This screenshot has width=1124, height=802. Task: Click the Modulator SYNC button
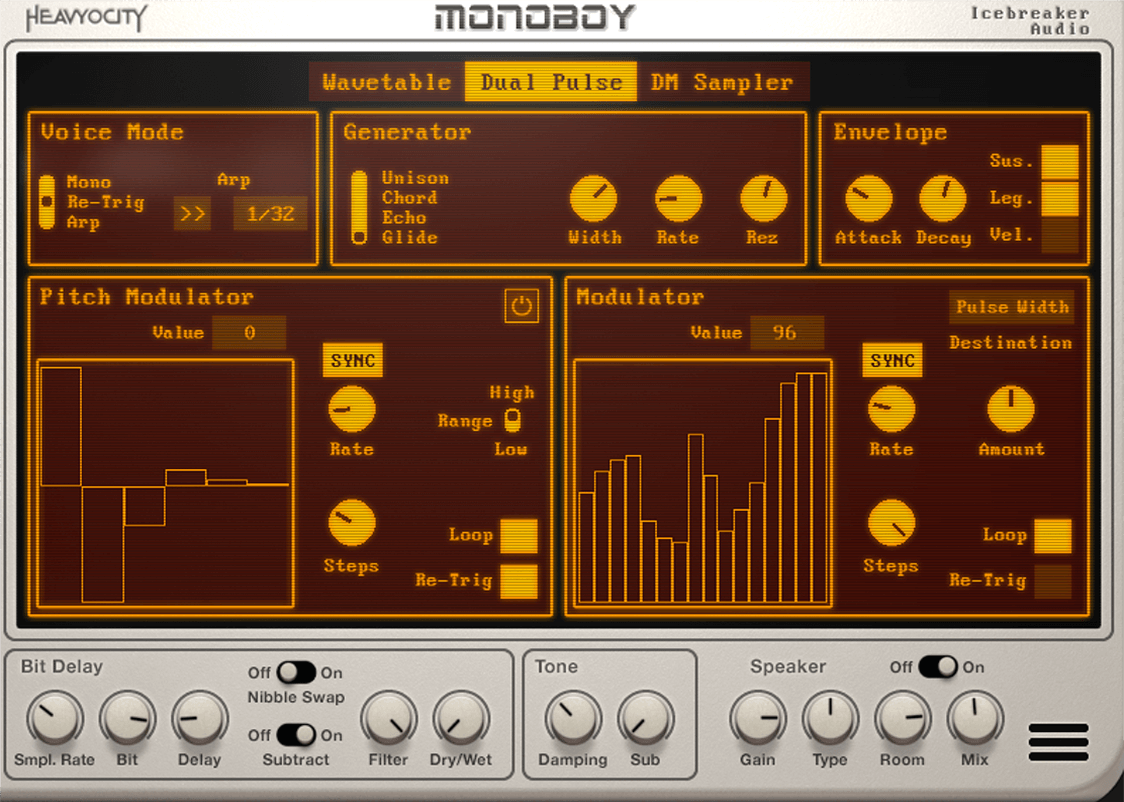click(x=892, y=361)
